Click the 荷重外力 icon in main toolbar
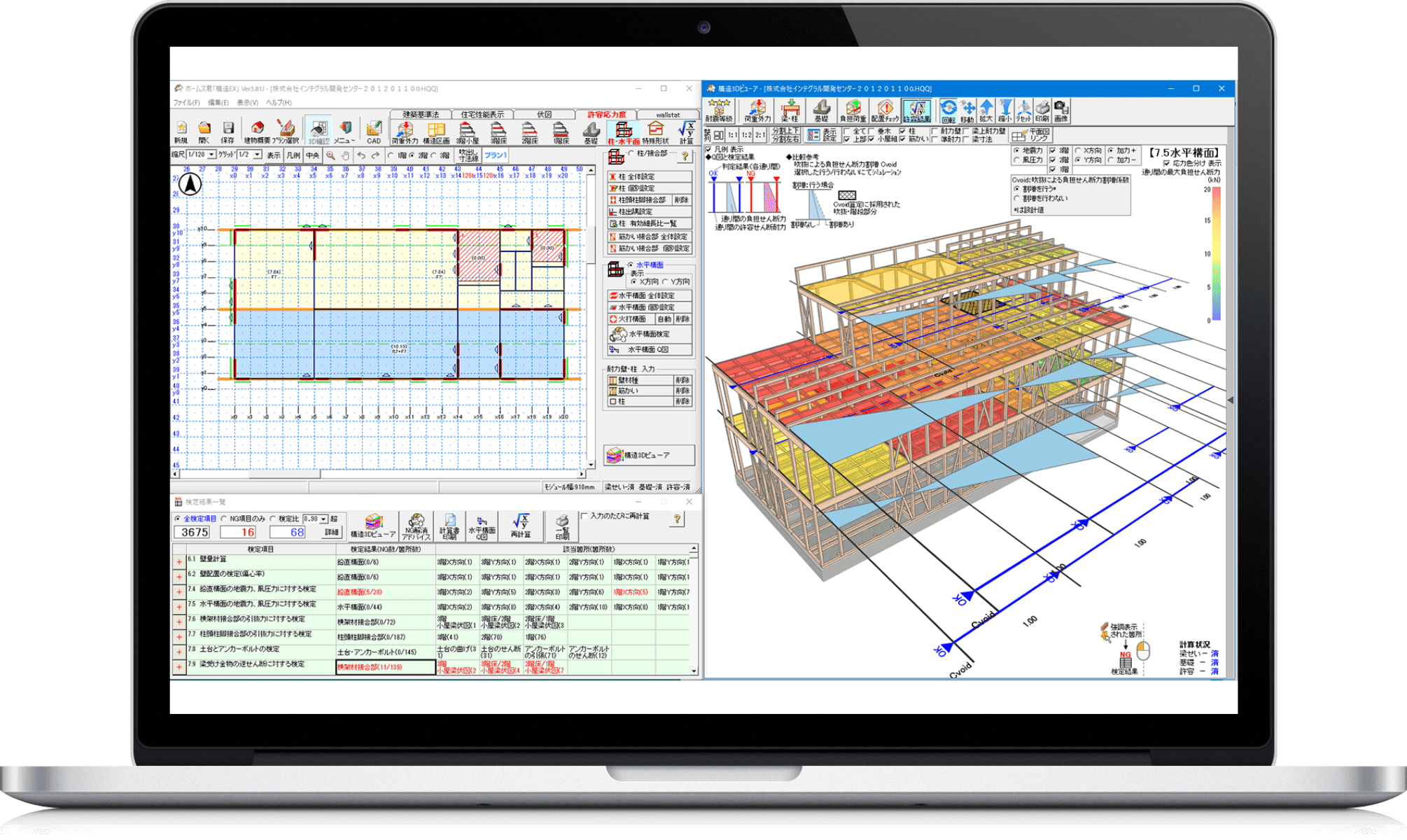The width and height of the screenshot is (1407, 840). 405,132
